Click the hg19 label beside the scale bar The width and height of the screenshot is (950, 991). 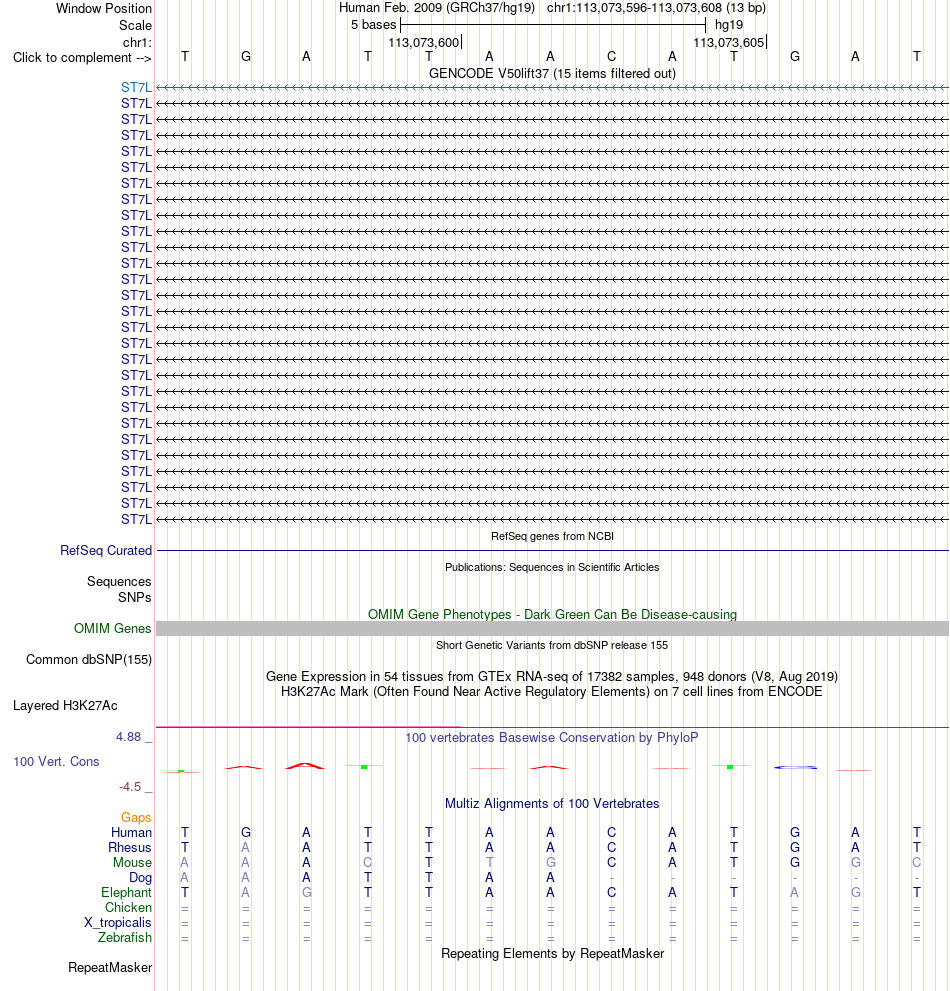tap(729, 25)
